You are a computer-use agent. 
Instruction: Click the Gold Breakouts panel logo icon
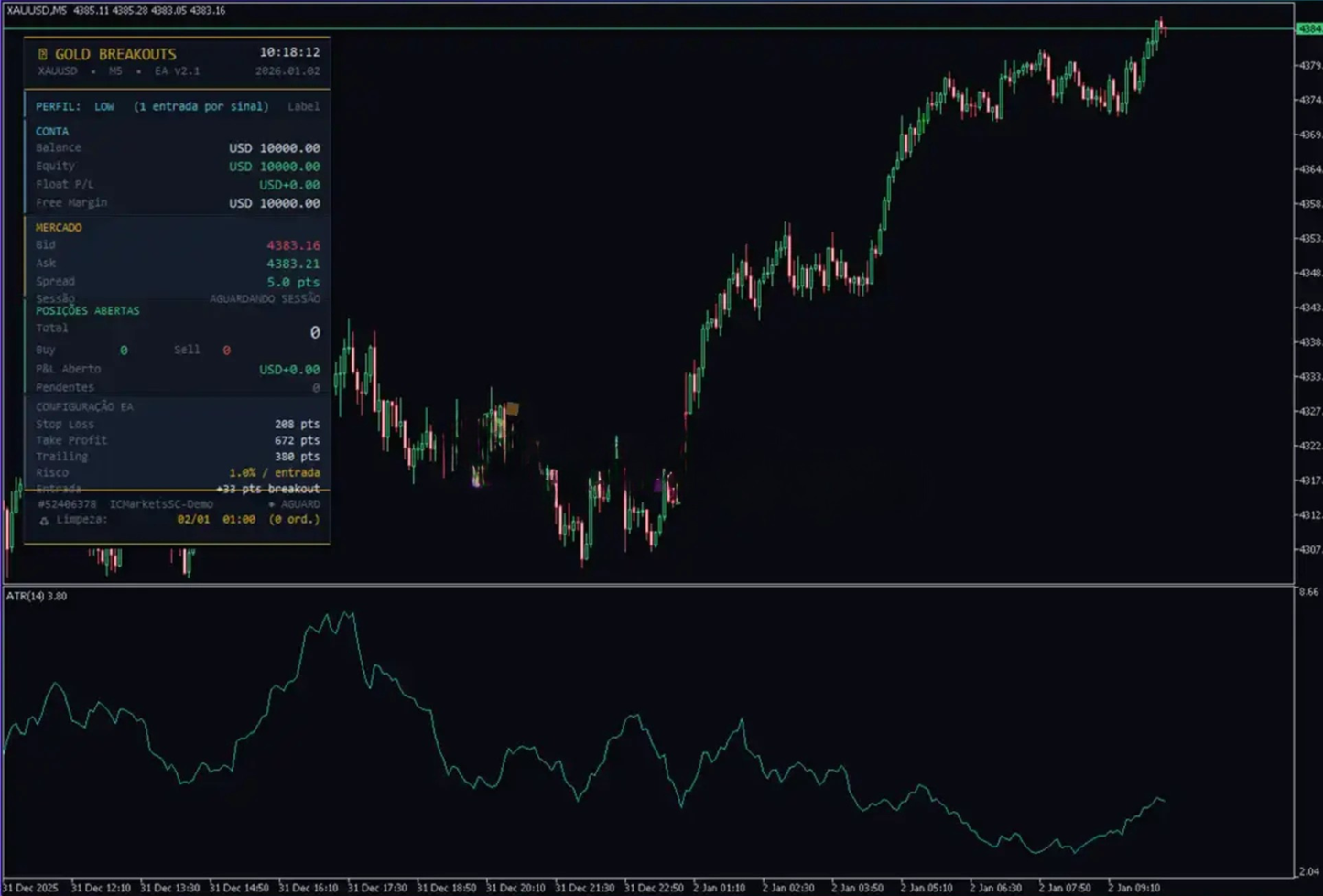tap(42, 54)
